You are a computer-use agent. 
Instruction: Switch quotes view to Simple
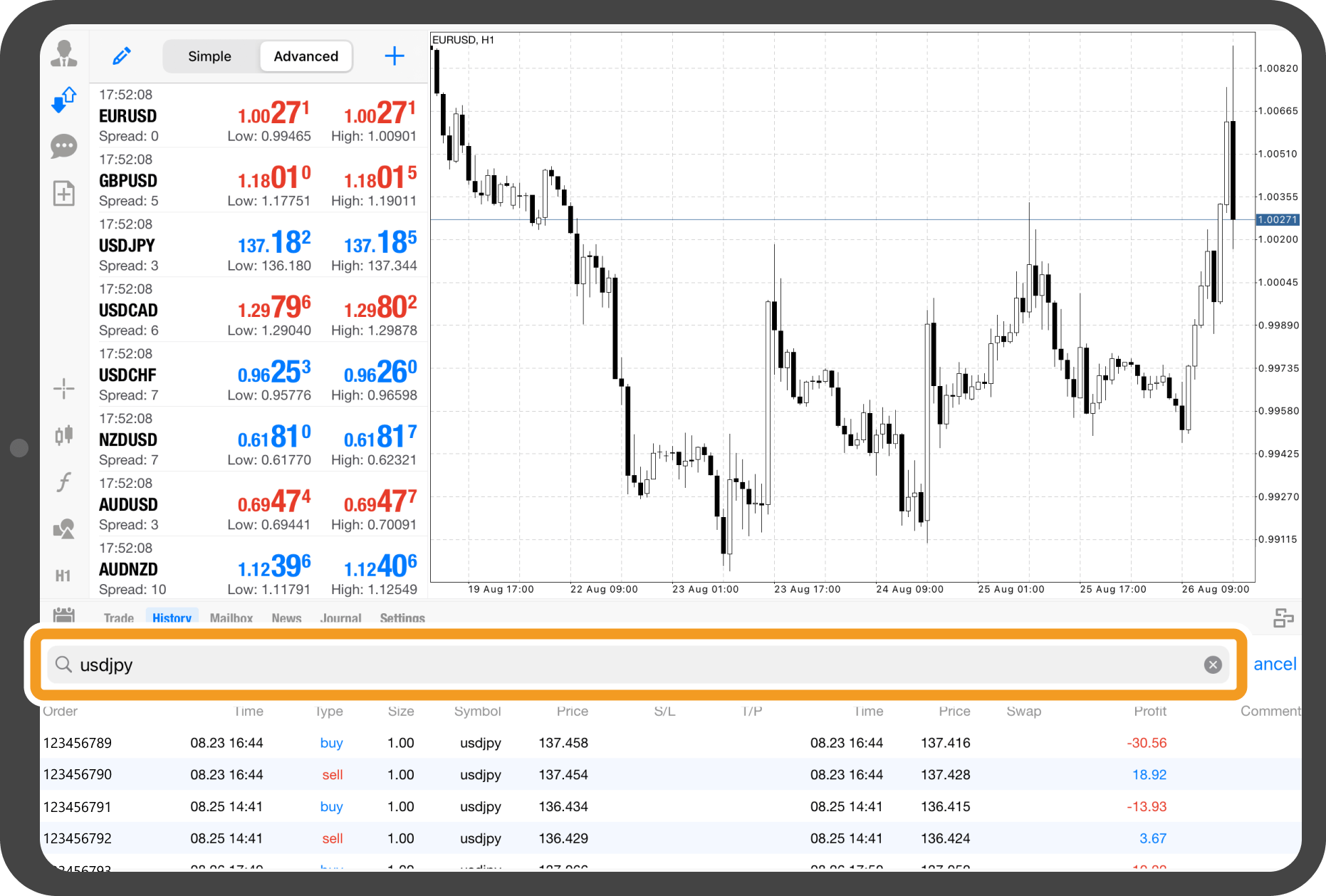pyautogui.click(x=209, y=56)
